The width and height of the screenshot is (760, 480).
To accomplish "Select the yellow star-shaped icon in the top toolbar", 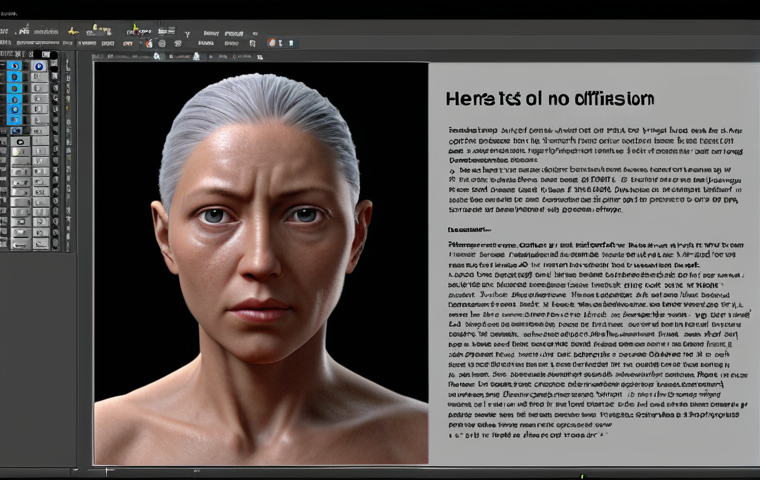I will tap(73, 32).
